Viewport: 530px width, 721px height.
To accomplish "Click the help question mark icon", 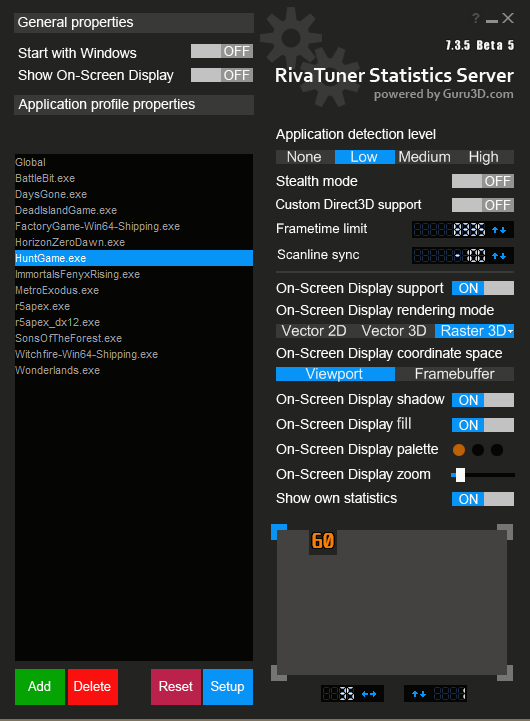I will click(x=476, y=18).
